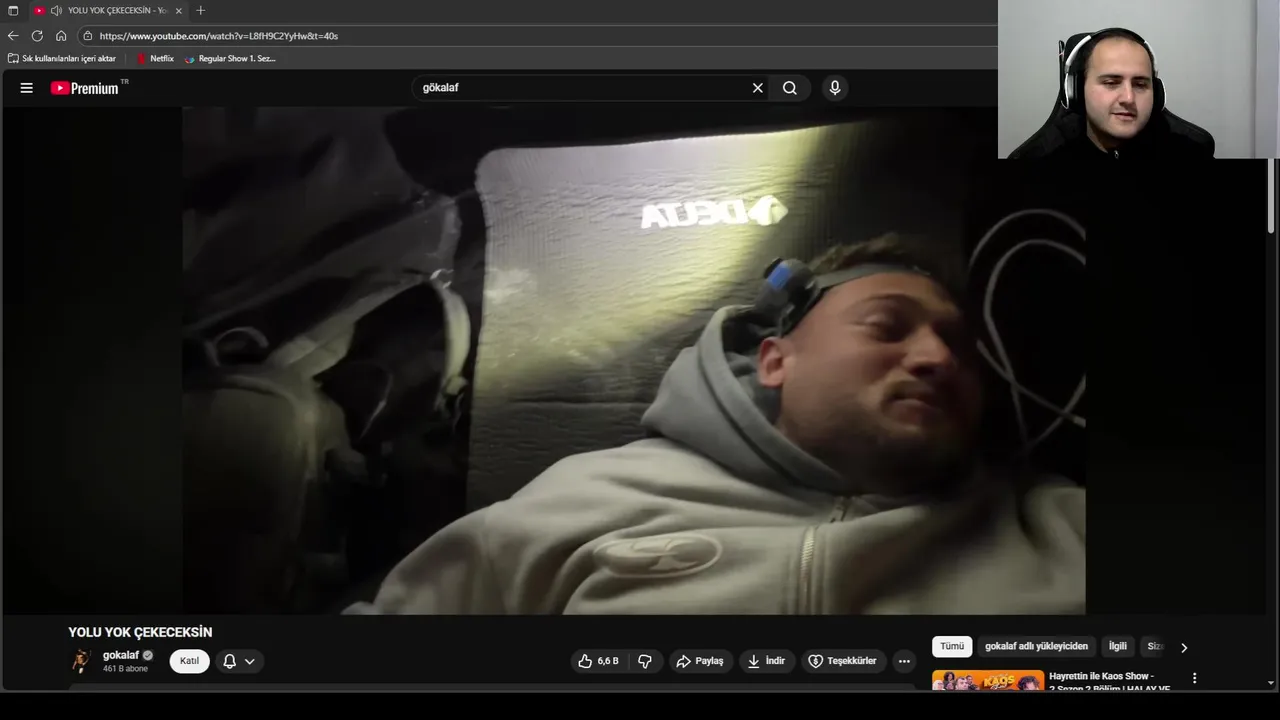
Task: View site info lock icon
Action: [88, 36]
